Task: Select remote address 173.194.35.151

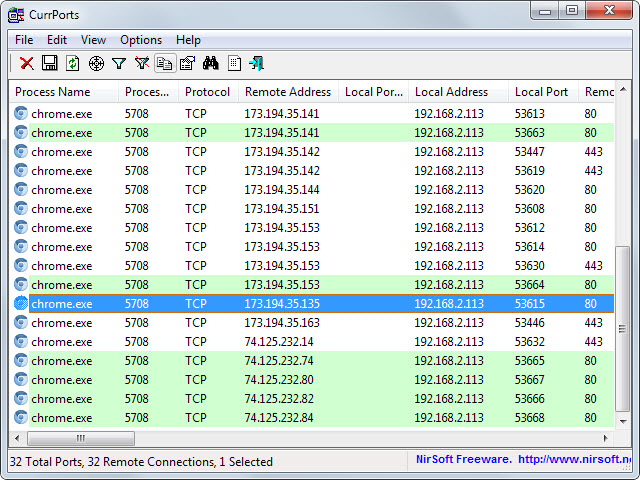Action: click(282, 209)
